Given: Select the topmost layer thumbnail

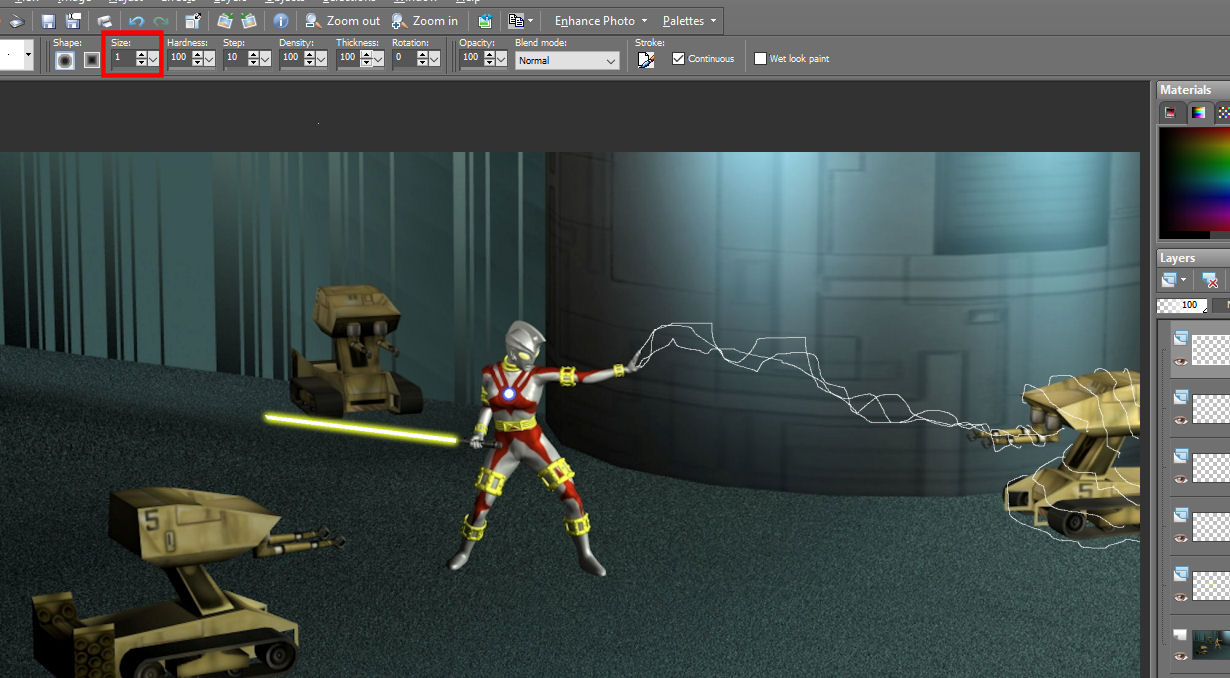Looking at the screenshot, I should pos(1211,349).
